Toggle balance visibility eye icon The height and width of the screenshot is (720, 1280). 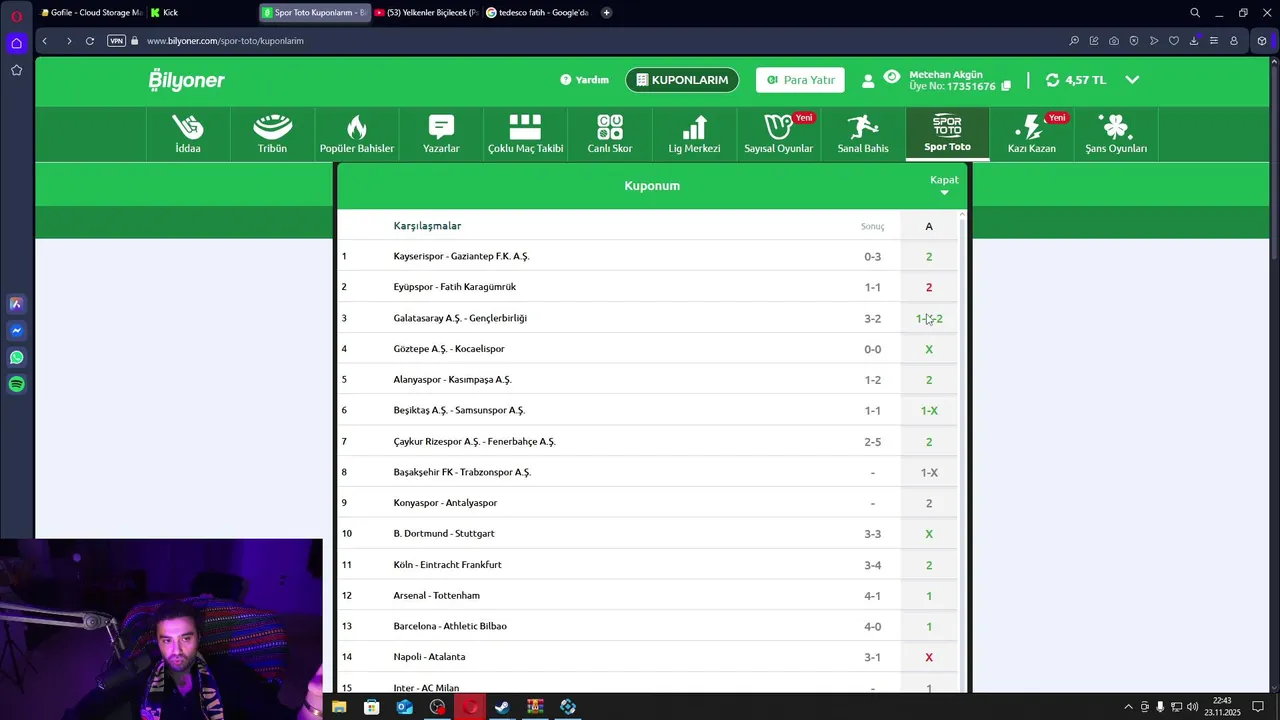point(892,76)
